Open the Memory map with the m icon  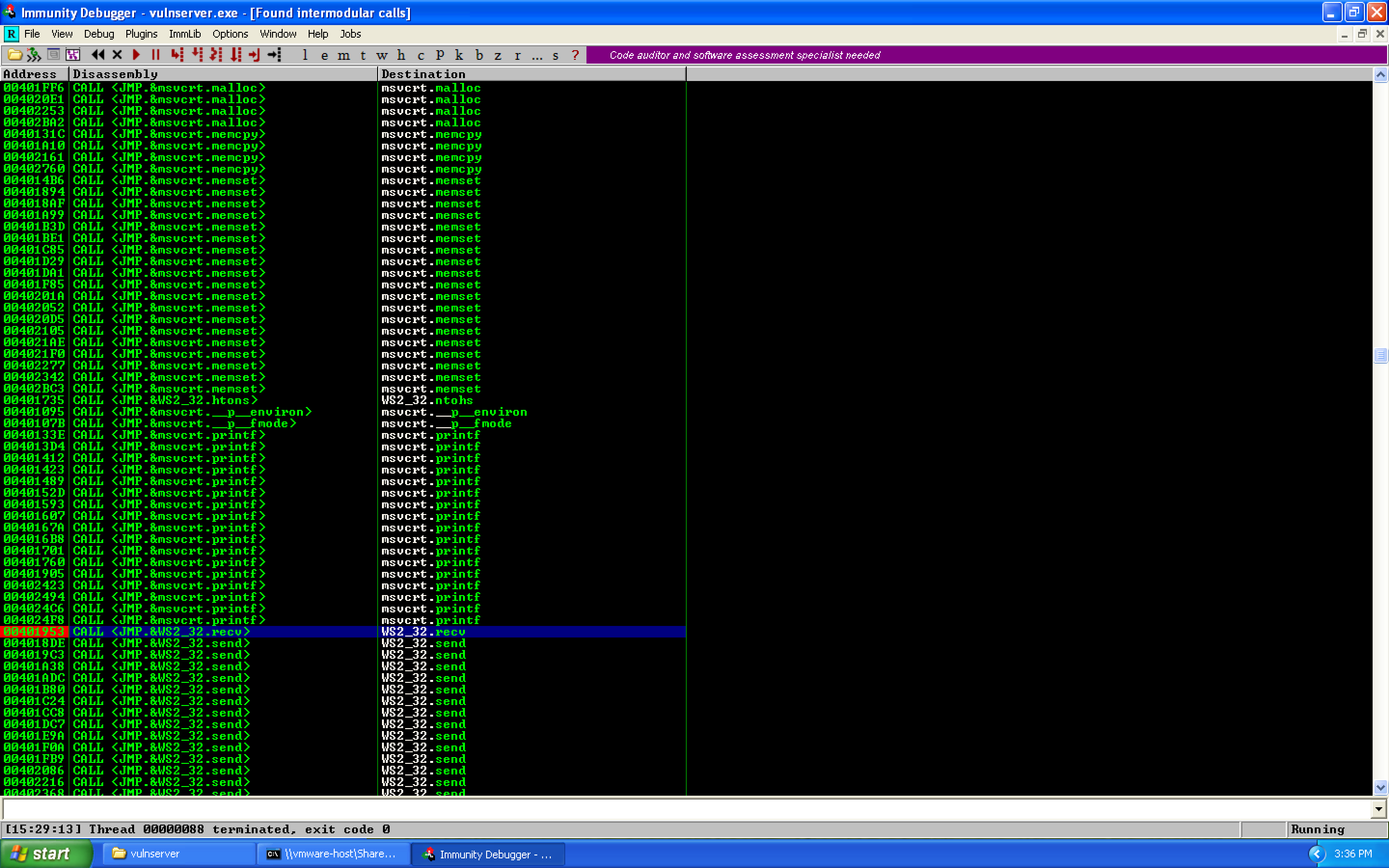[343, 54]
